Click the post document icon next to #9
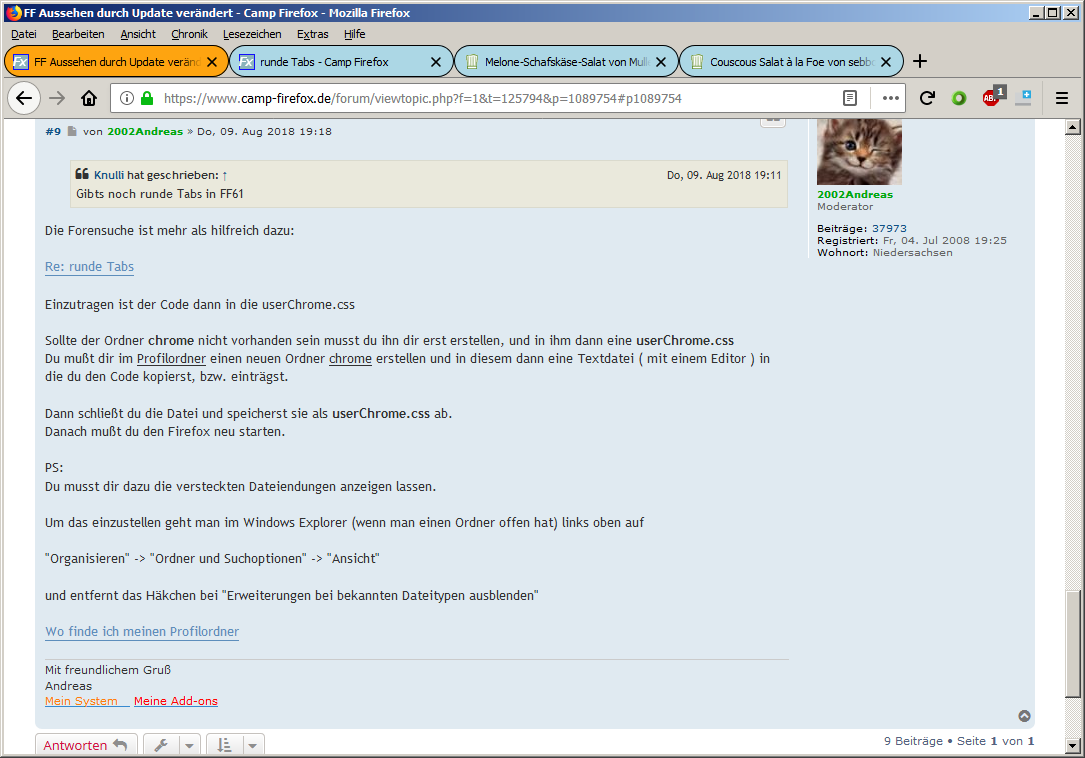Screen dimensions: 1085x758 (72, 132)
